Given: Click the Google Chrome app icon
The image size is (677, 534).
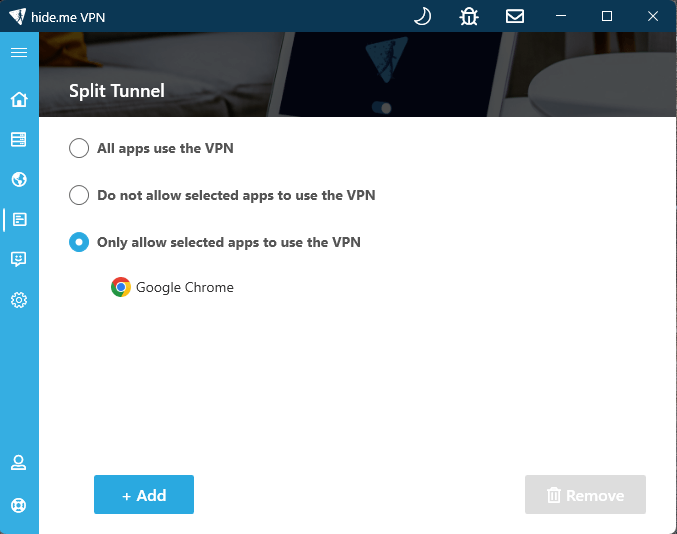Looking at the screenshot, I should pyautogui.click(x=121, y=287).
